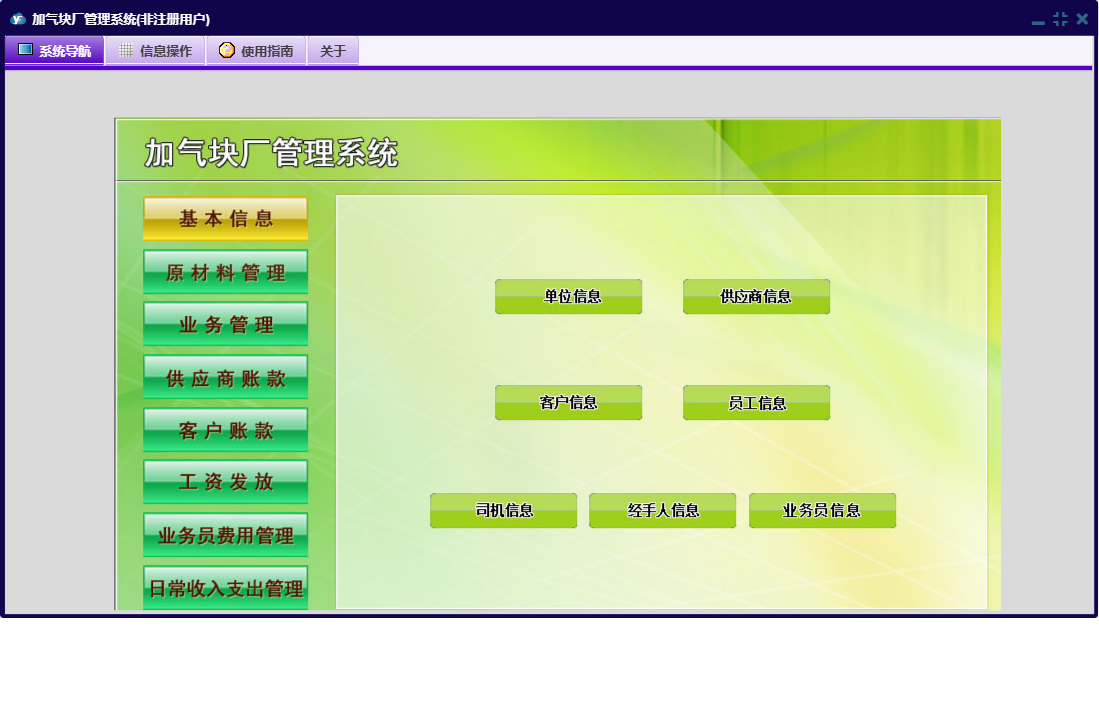The width and height of the screenshot is (1099, 723).
Task: Open the 供应商账款 section
Action: (226, 378)
